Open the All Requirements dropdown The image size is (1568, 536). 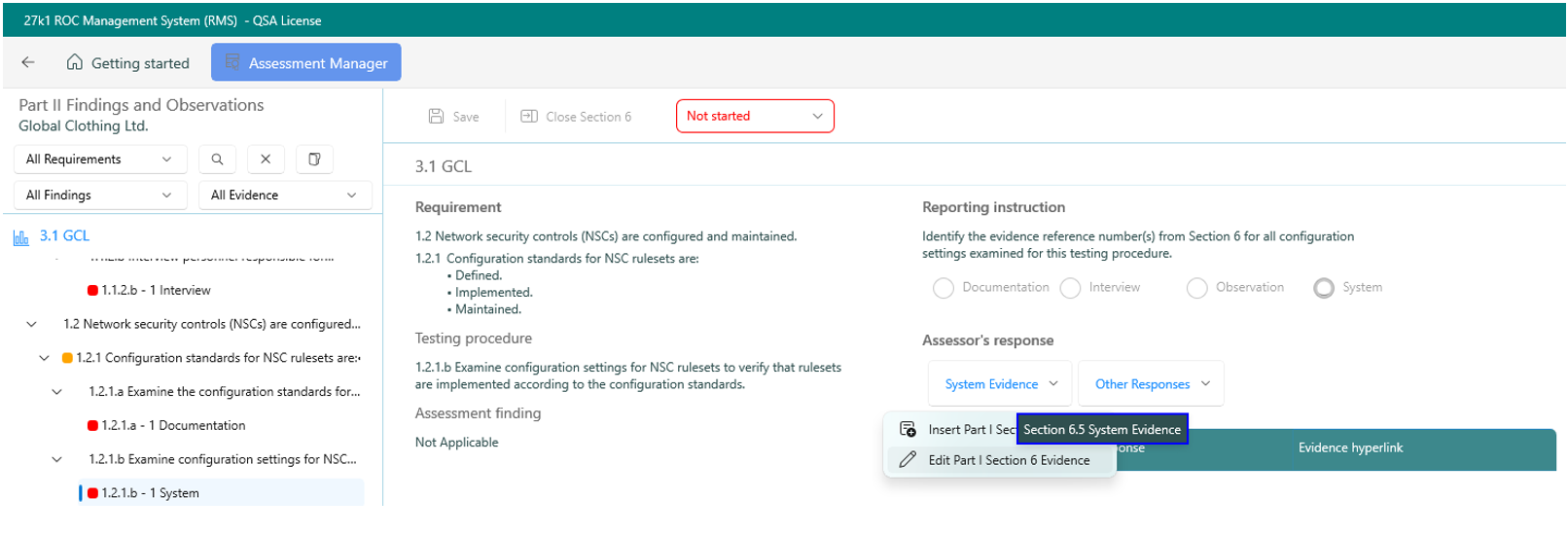[x=99, y=160]
